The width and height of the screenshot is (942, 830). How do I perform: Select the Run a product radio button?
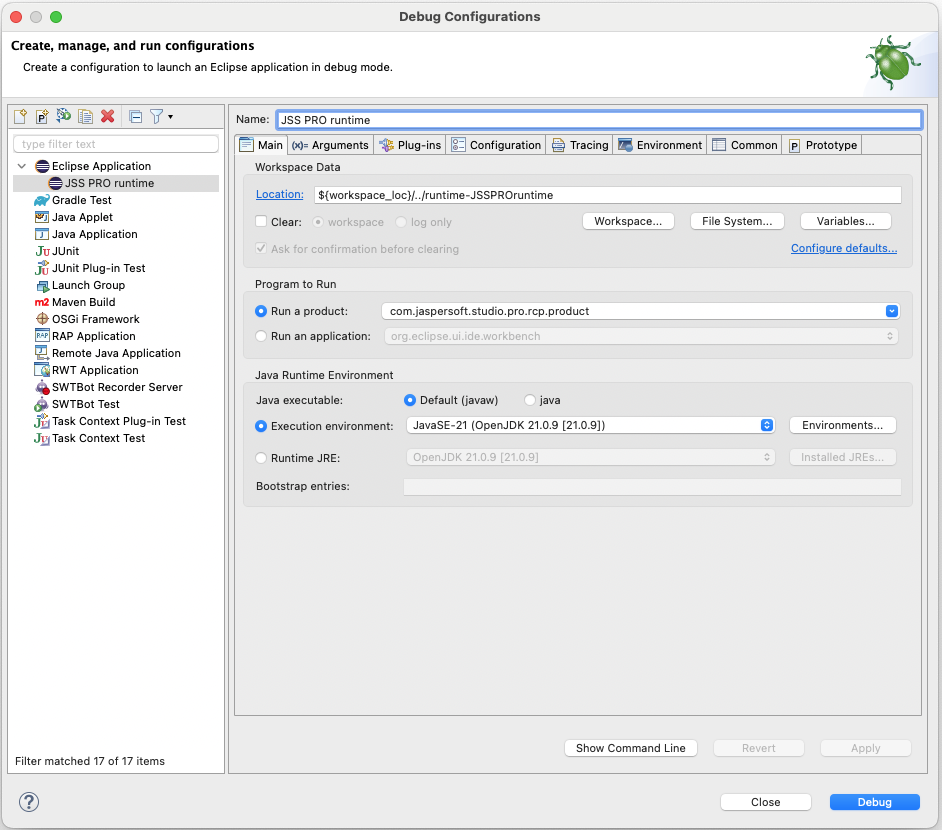coord(261,311)
